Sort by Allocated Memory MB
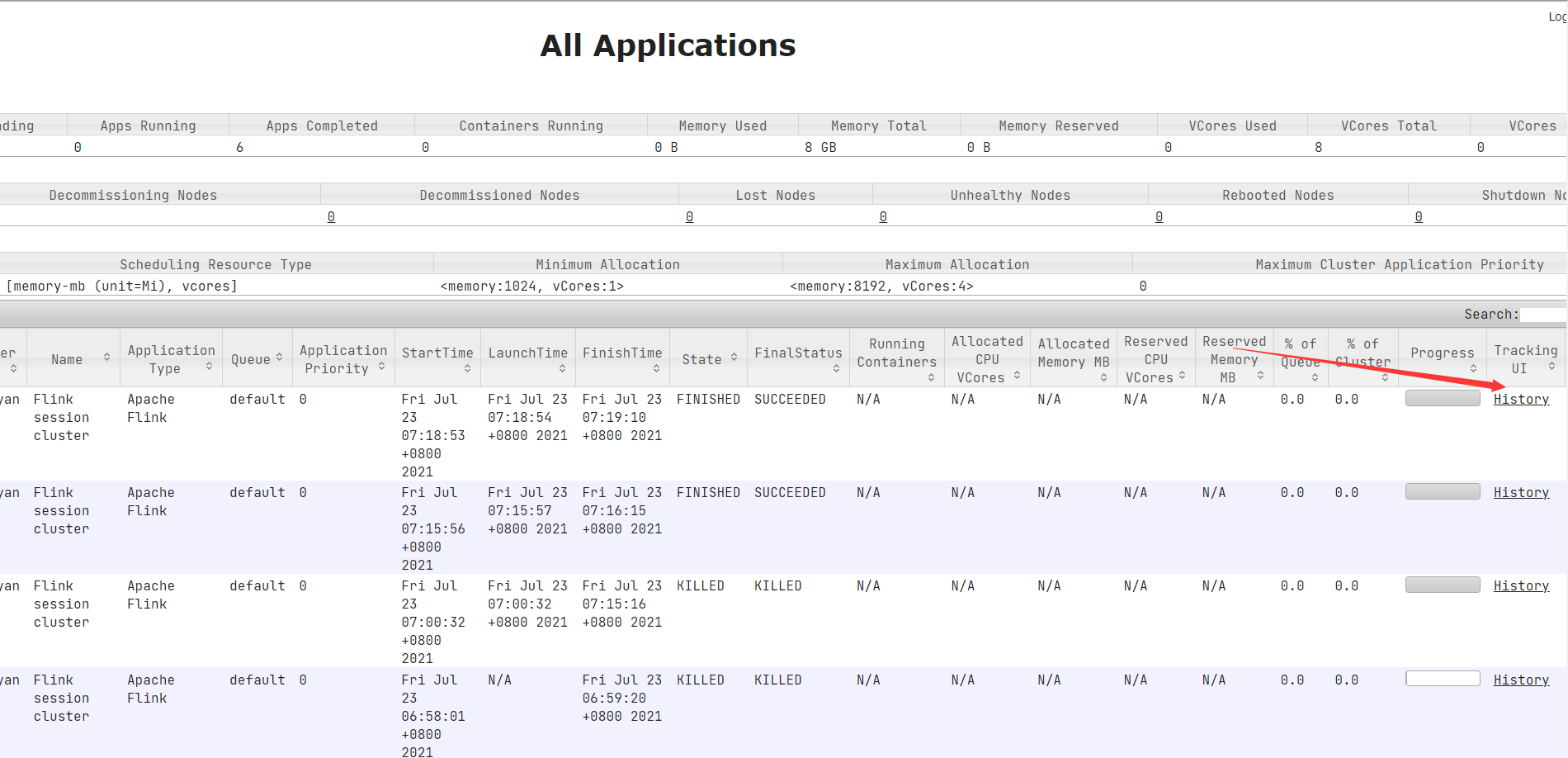The image size is (1568, 758). coord(1074,359)
